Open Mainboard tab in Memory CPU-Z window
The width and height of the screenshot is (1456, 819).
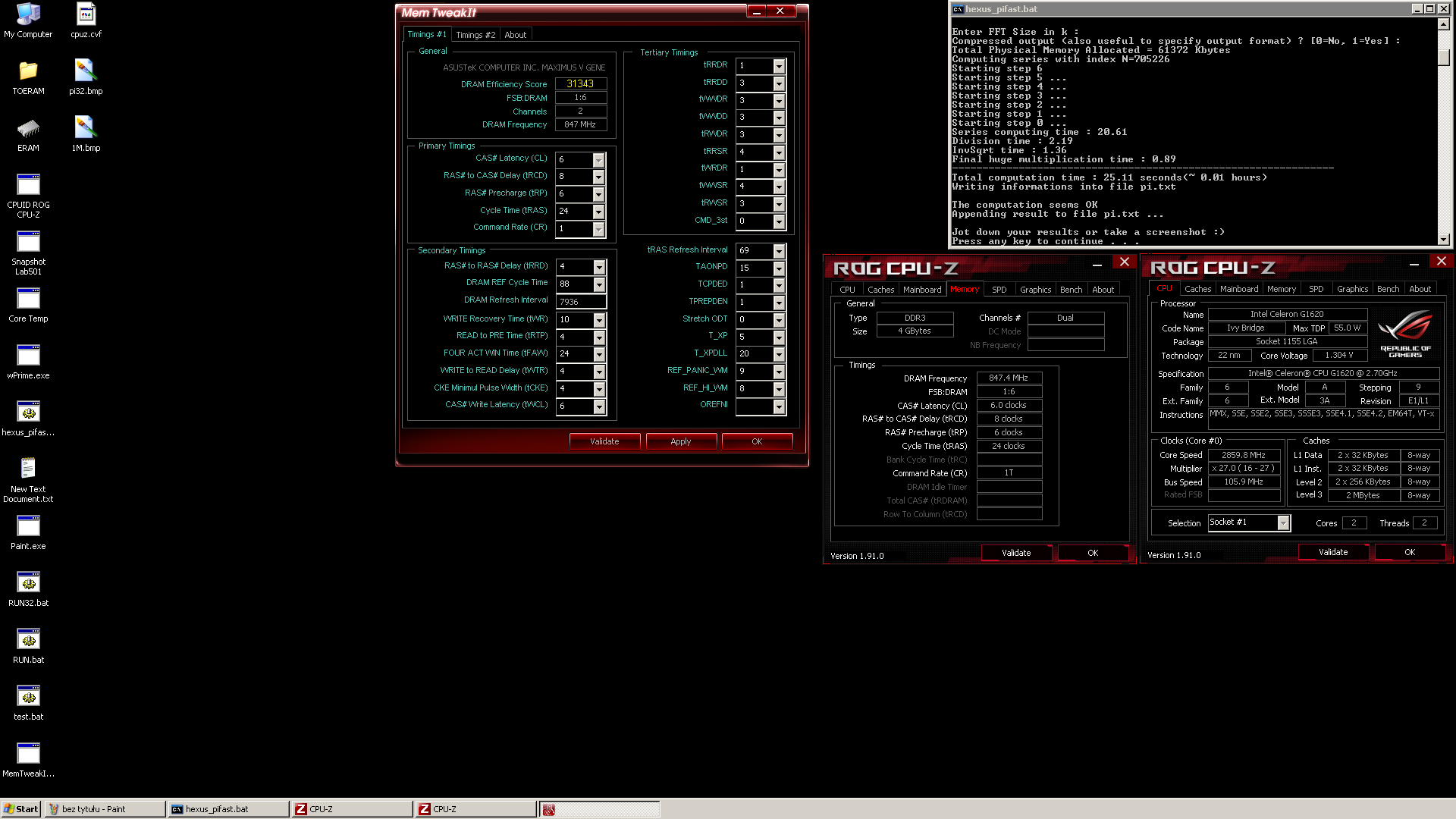point(922,290)
